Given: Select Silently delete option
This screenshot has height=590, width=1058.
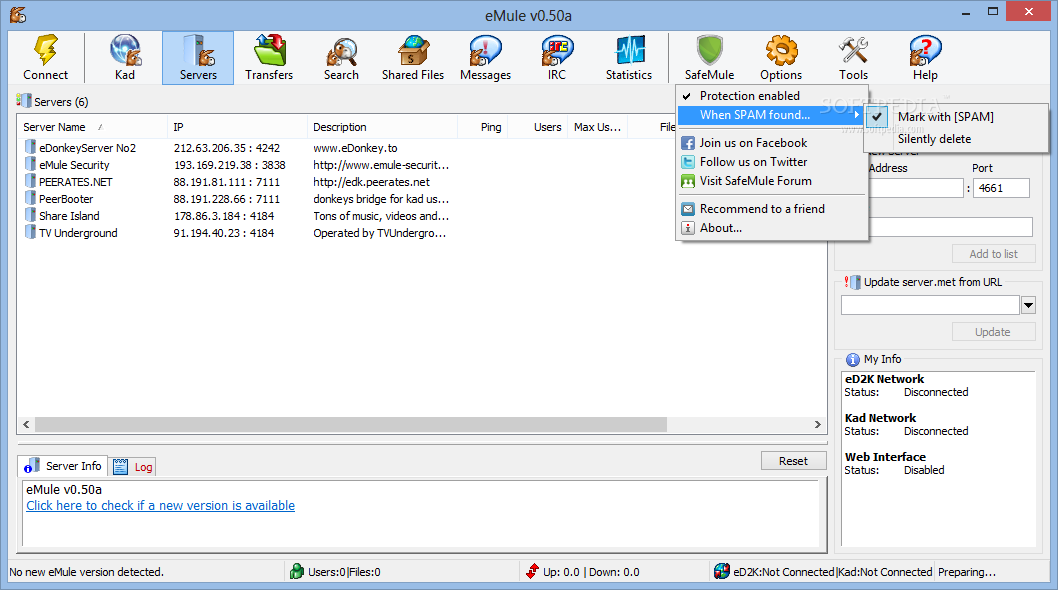Looking at the screenshot, I should pyautogui.click(x=956, y=139).
